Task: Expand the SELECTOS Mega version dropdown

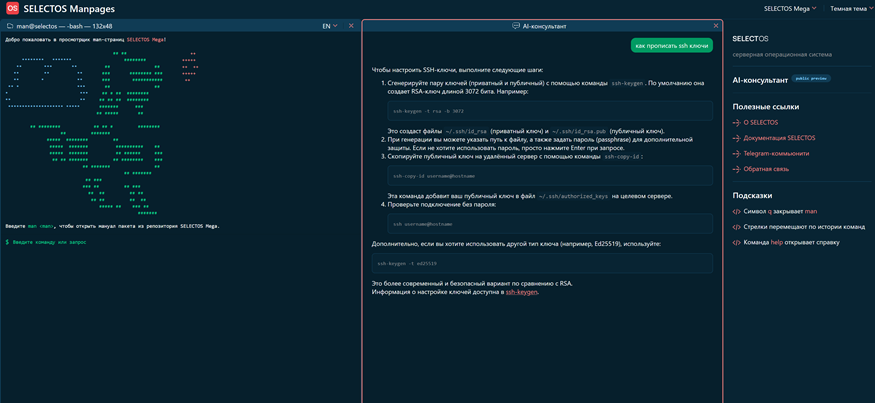Action: [x=789, y=8]
